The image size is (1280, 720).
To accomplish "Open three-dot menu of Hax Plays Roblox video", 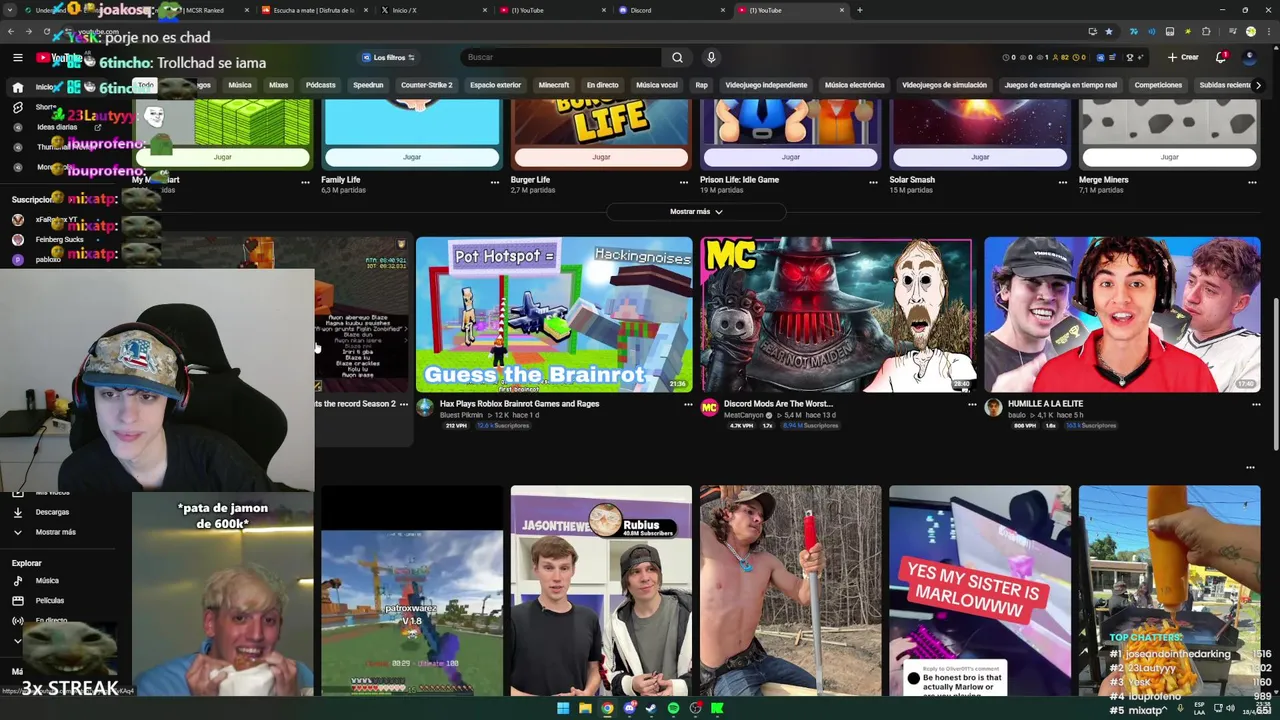I will [x=688, y=405].
